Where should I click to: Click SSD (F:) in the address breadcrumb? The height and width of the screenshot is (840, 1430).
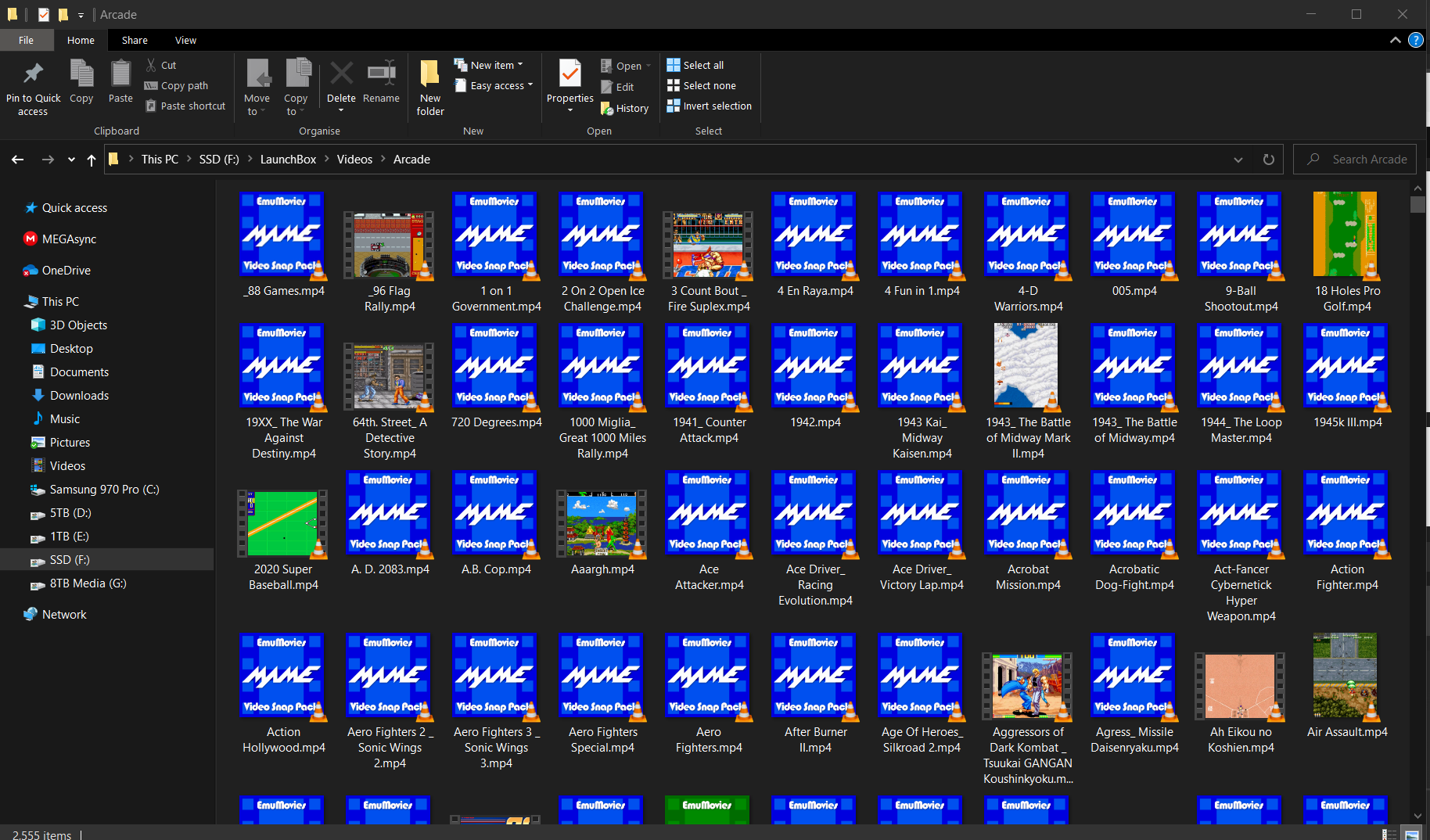coord(219,160)
